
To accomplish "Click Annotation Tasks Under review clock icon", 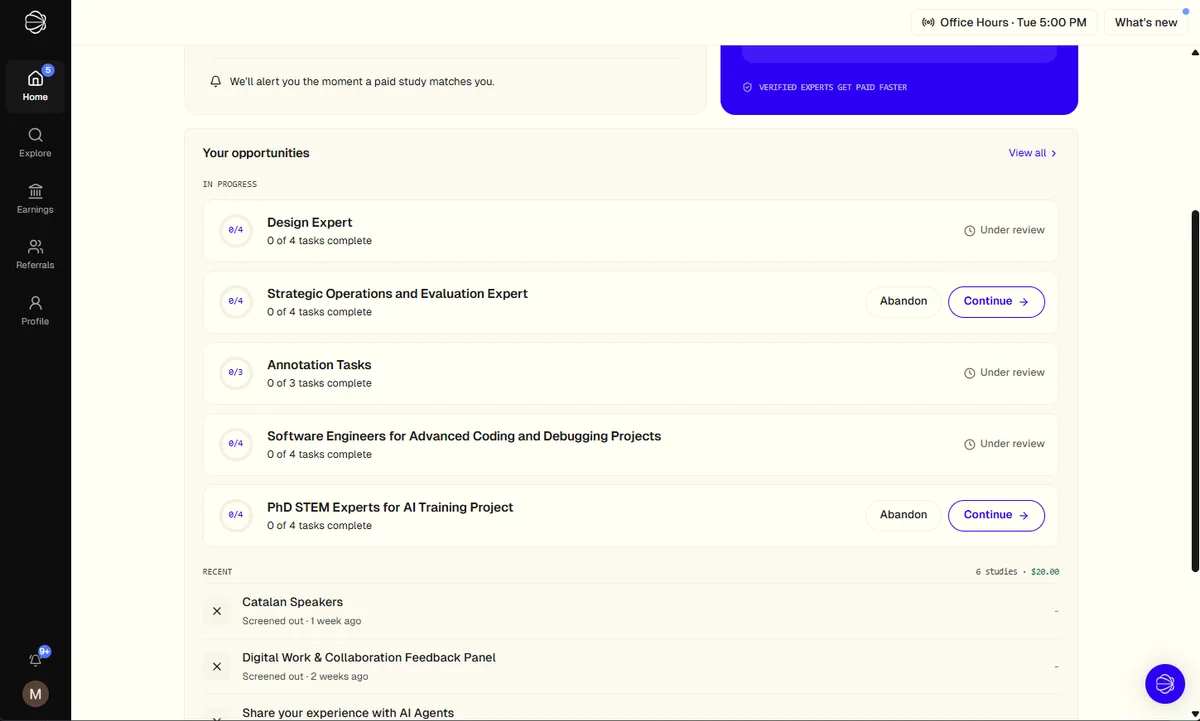I will 969,373.
